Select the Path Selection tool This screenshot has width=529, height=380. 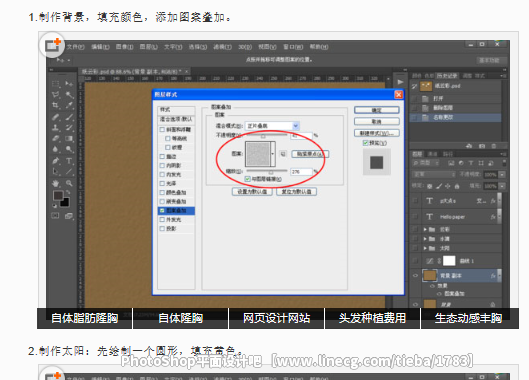55,172
